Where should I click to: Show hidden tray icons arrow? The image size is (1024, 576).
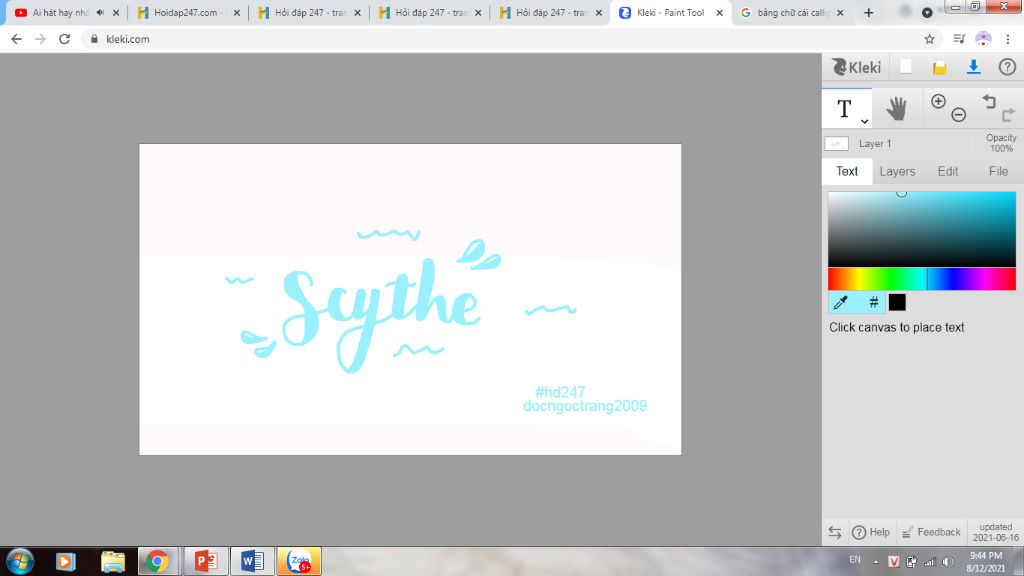(876, 562)
